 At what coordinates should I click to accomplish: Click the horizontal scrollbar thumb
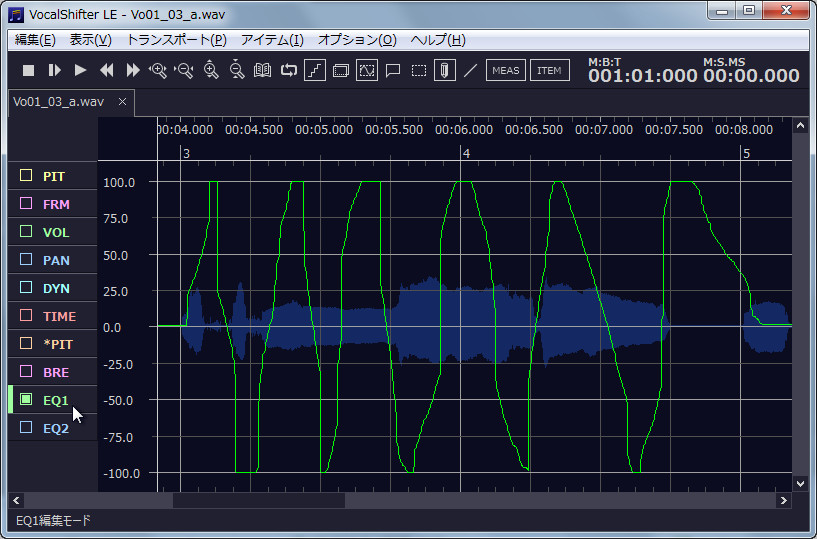258,500
